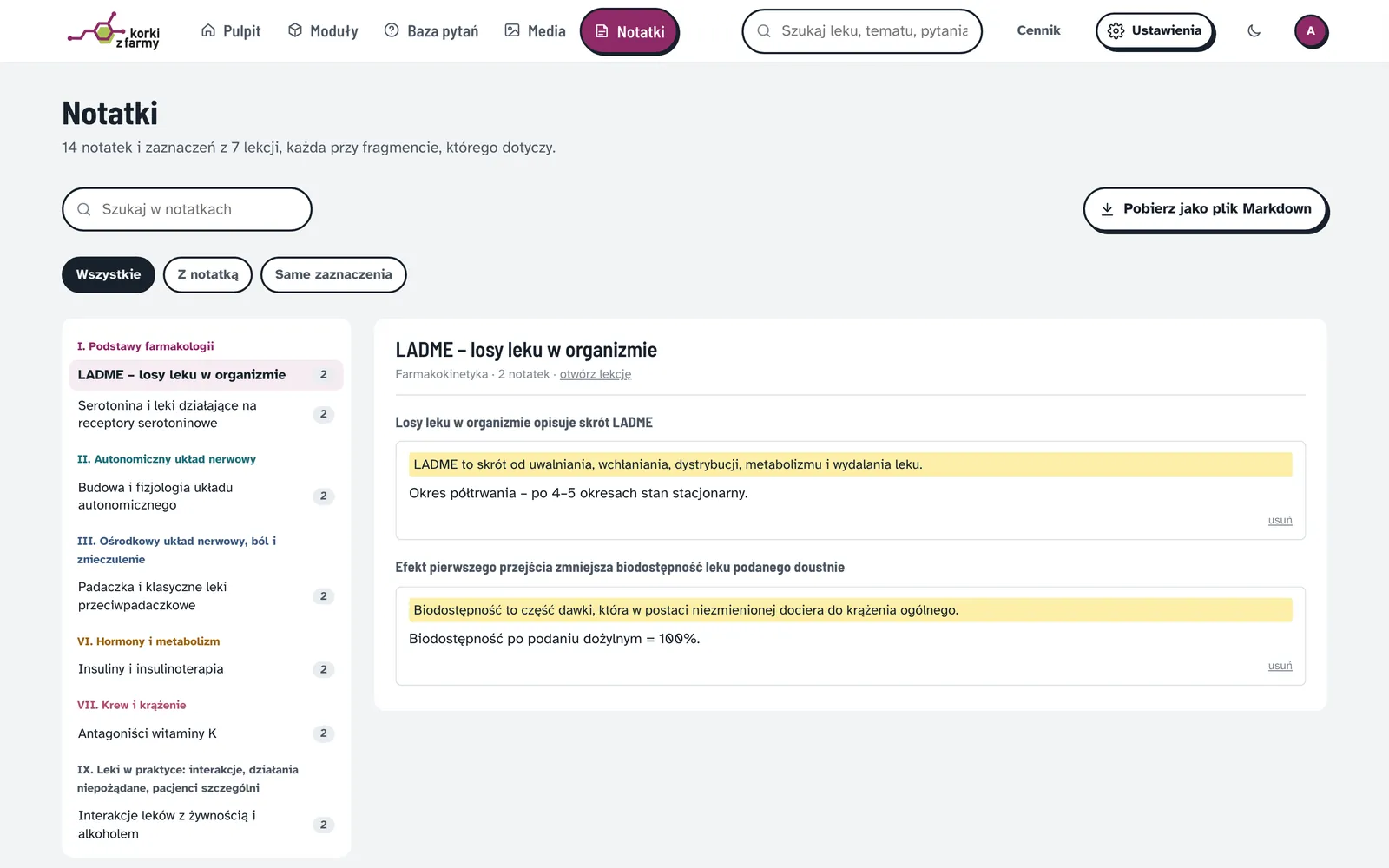Open Padaczka i klasyczne leki przeciwpadaczkowe
This screenshot has width=1389, height=868.
click(206, 596)
